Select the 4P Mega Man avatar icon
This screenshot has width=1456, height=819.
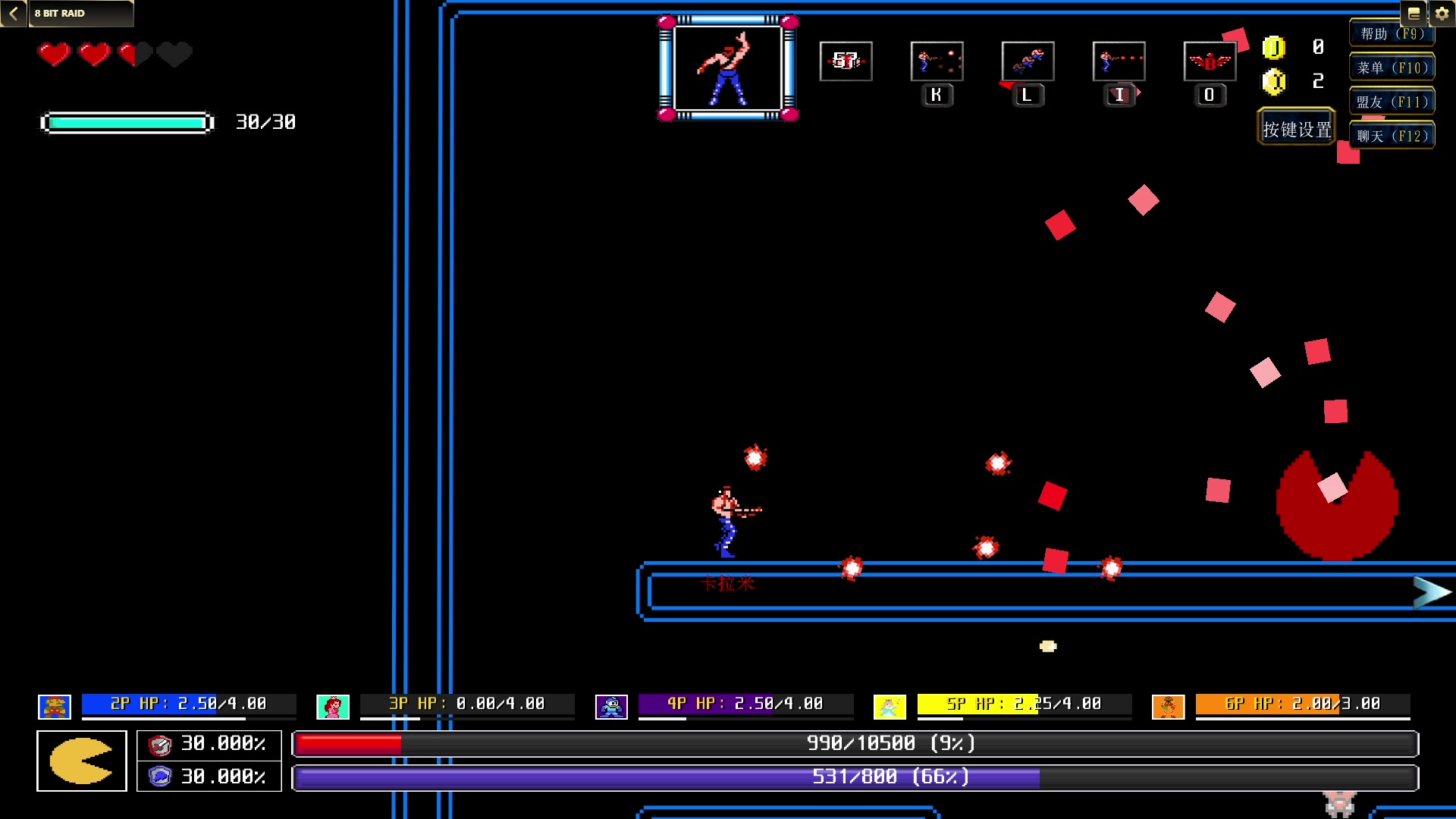click(611, 707)
